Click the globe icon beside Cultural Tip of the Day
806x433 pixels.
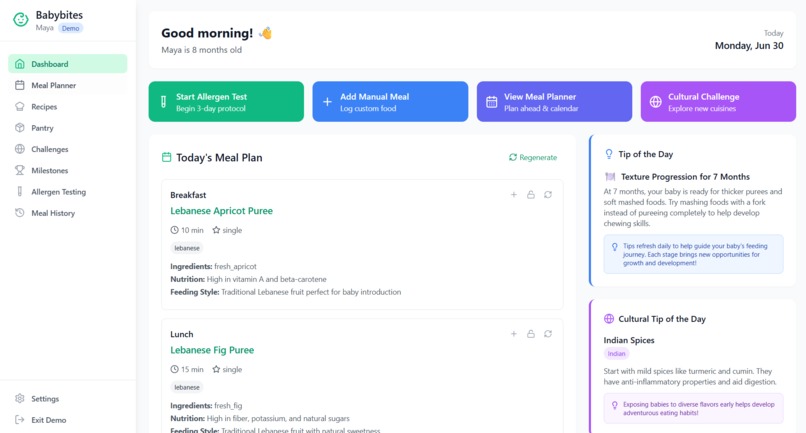point(609,318)
